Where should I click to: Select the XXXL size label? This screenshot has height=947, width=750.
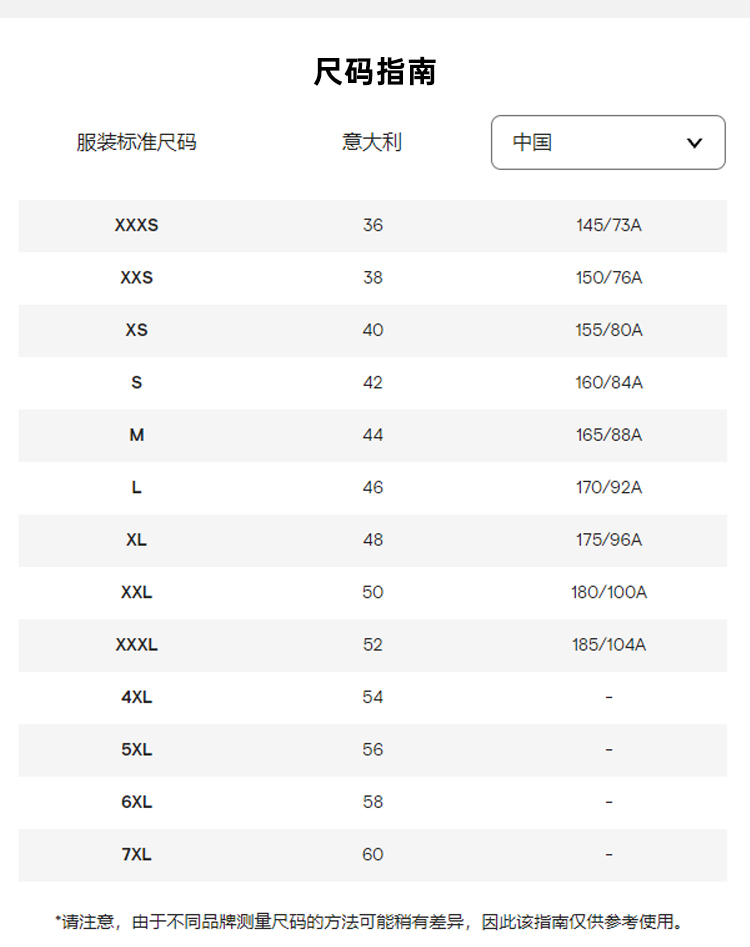[x=137, y=645]
